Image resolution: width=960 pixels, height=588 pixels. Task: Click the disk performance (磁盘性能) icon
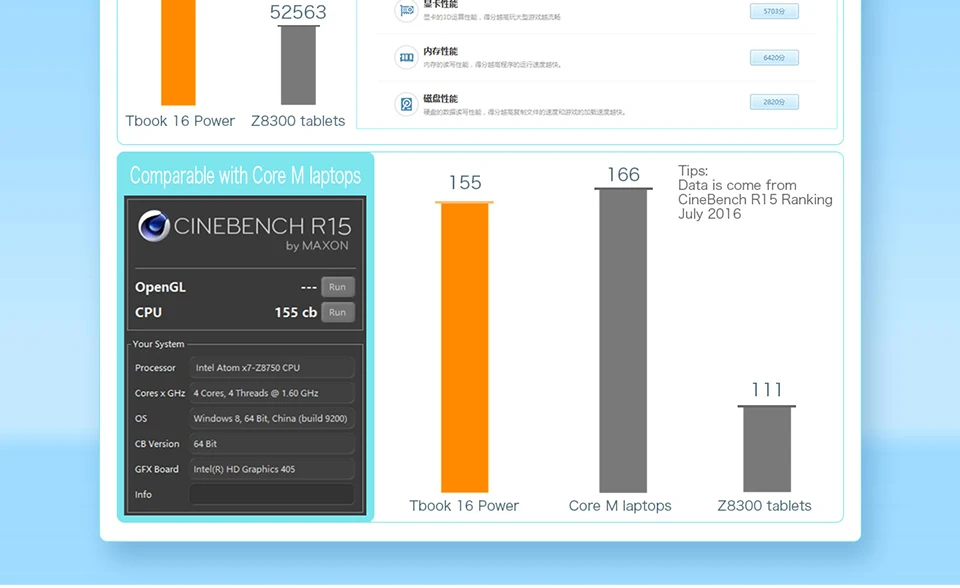[406, 104]
